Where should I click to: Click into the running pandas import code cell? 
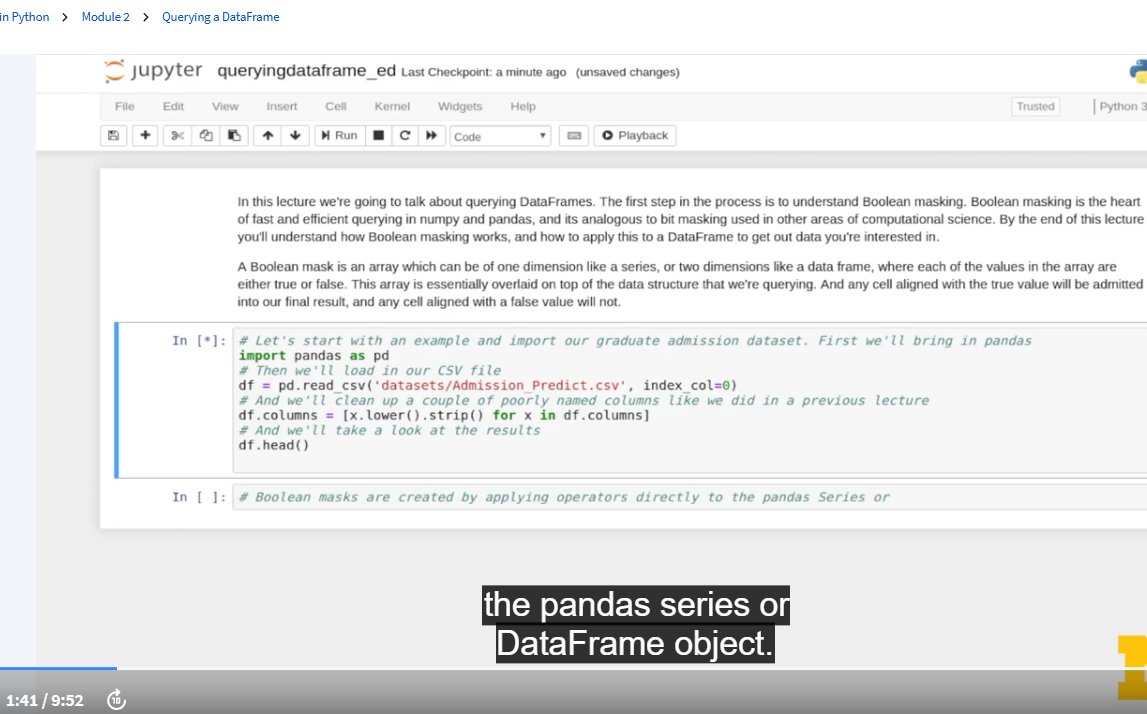689,400
